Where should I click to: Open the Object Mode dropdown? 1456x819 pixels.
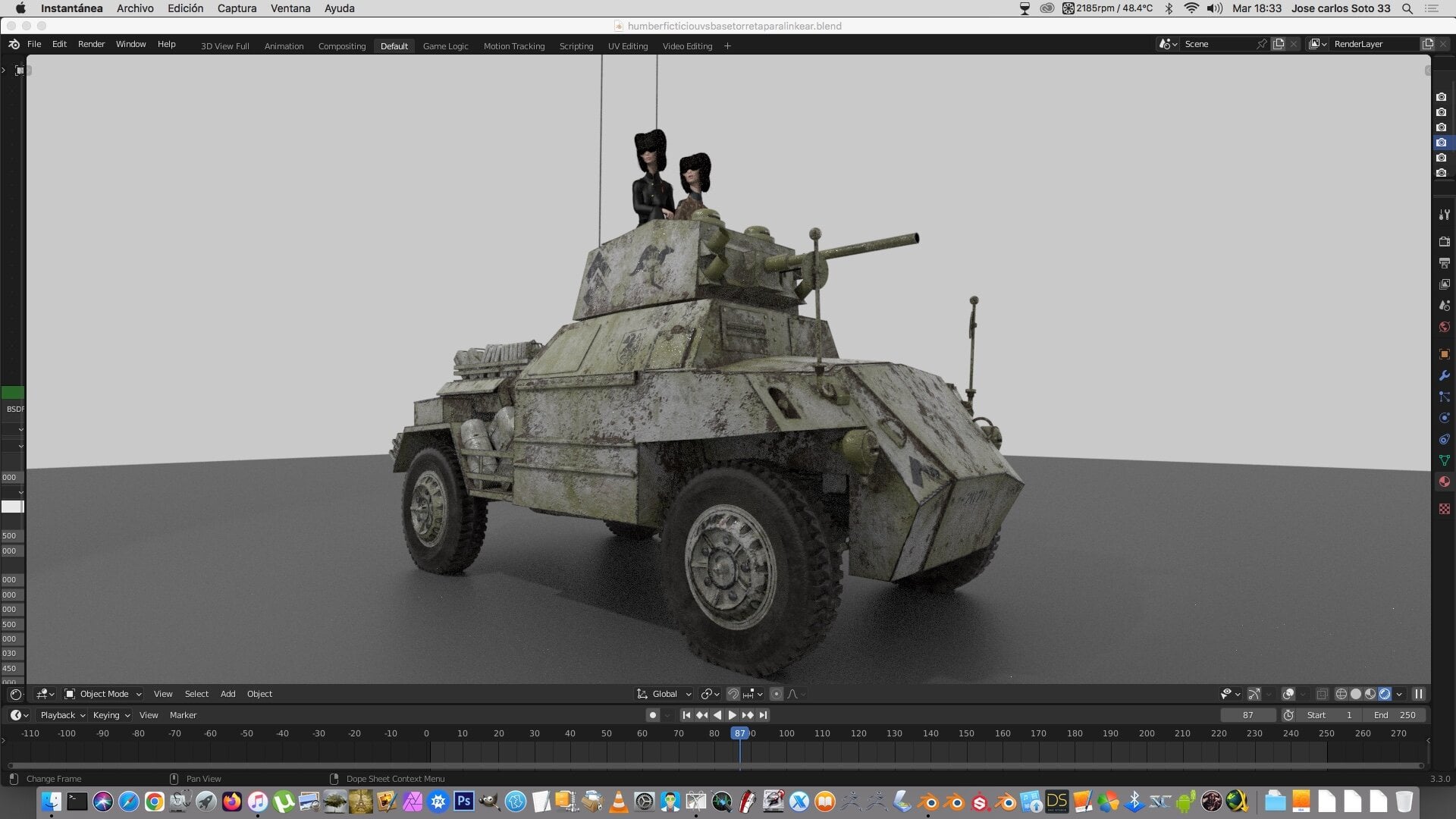click(x=103, y=694)
